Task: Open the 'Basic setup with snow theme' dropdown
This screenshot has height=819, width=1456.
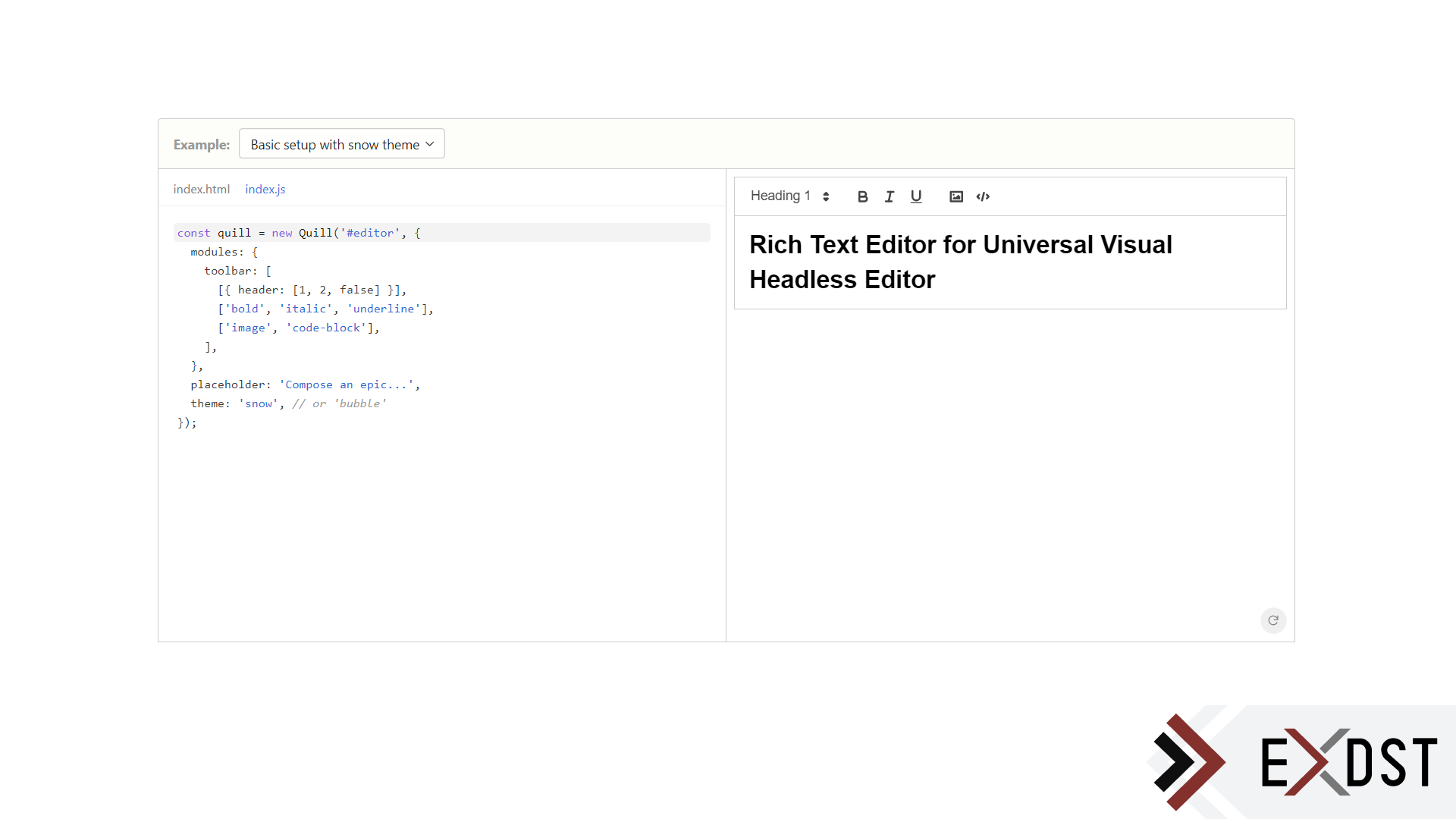Action: click(341, 143)
